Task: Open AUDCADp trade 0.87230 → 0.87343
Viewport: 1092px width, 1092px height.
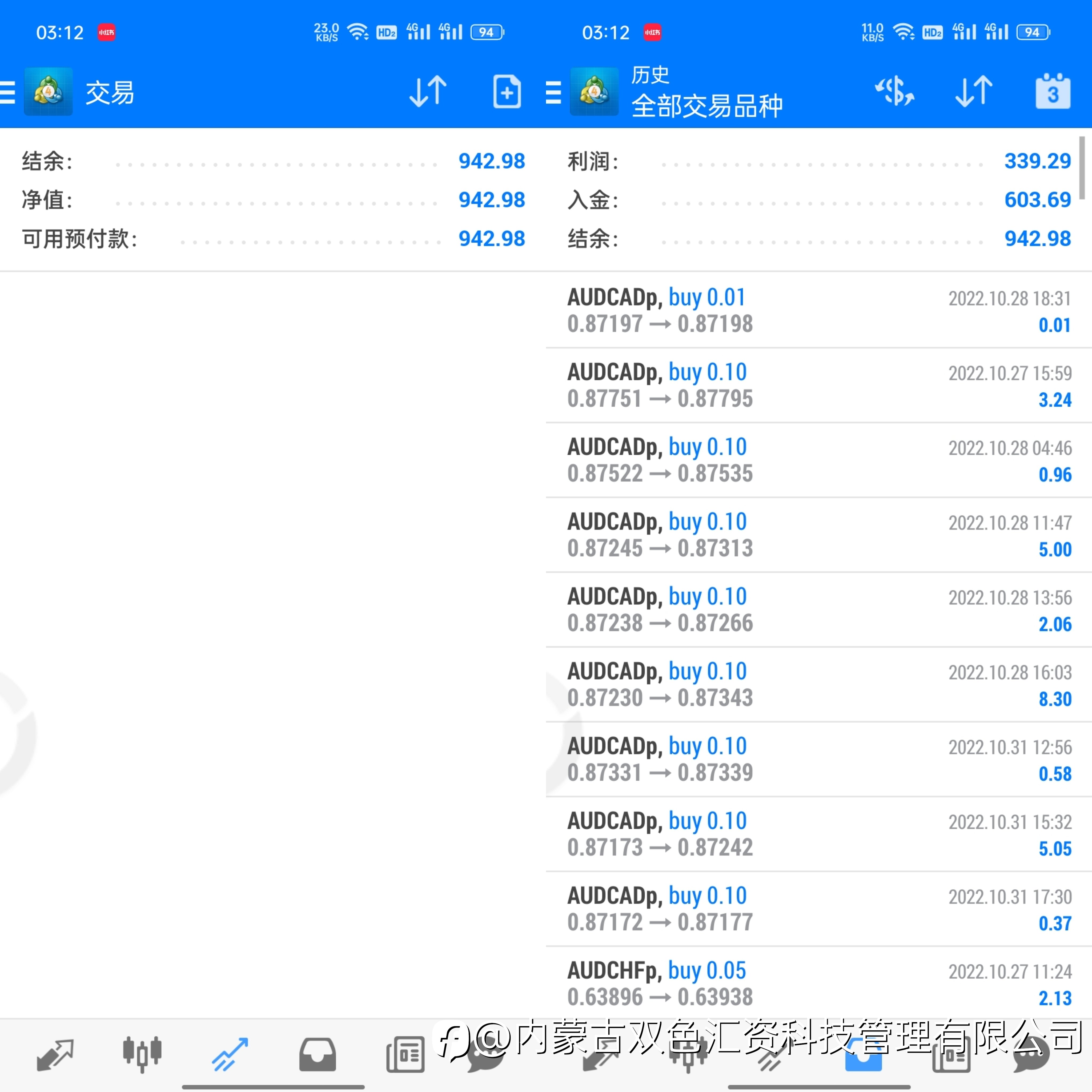Action: [x=819, y=684]
